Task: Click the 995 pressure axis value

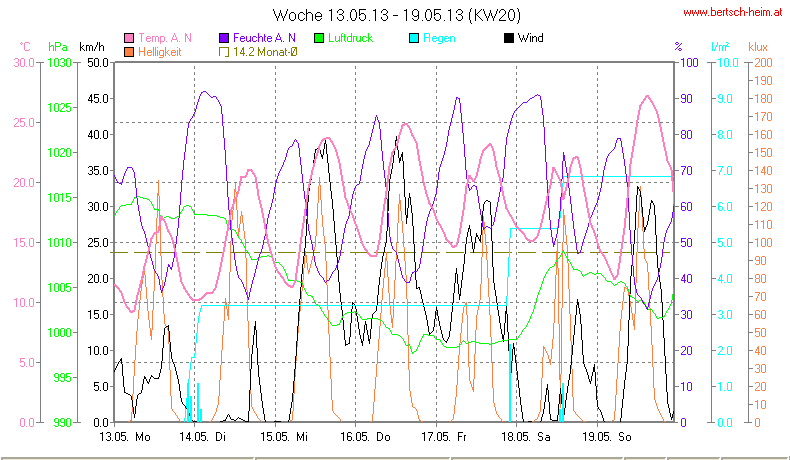Action: [62, 378]
